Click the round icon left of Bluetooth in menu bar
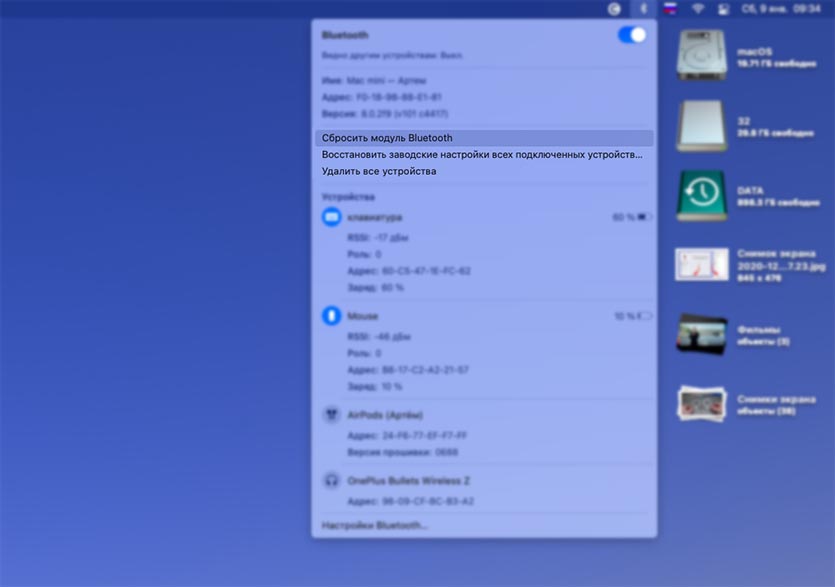The height and width of the screenshot is (587, 835). pos(615,9)
